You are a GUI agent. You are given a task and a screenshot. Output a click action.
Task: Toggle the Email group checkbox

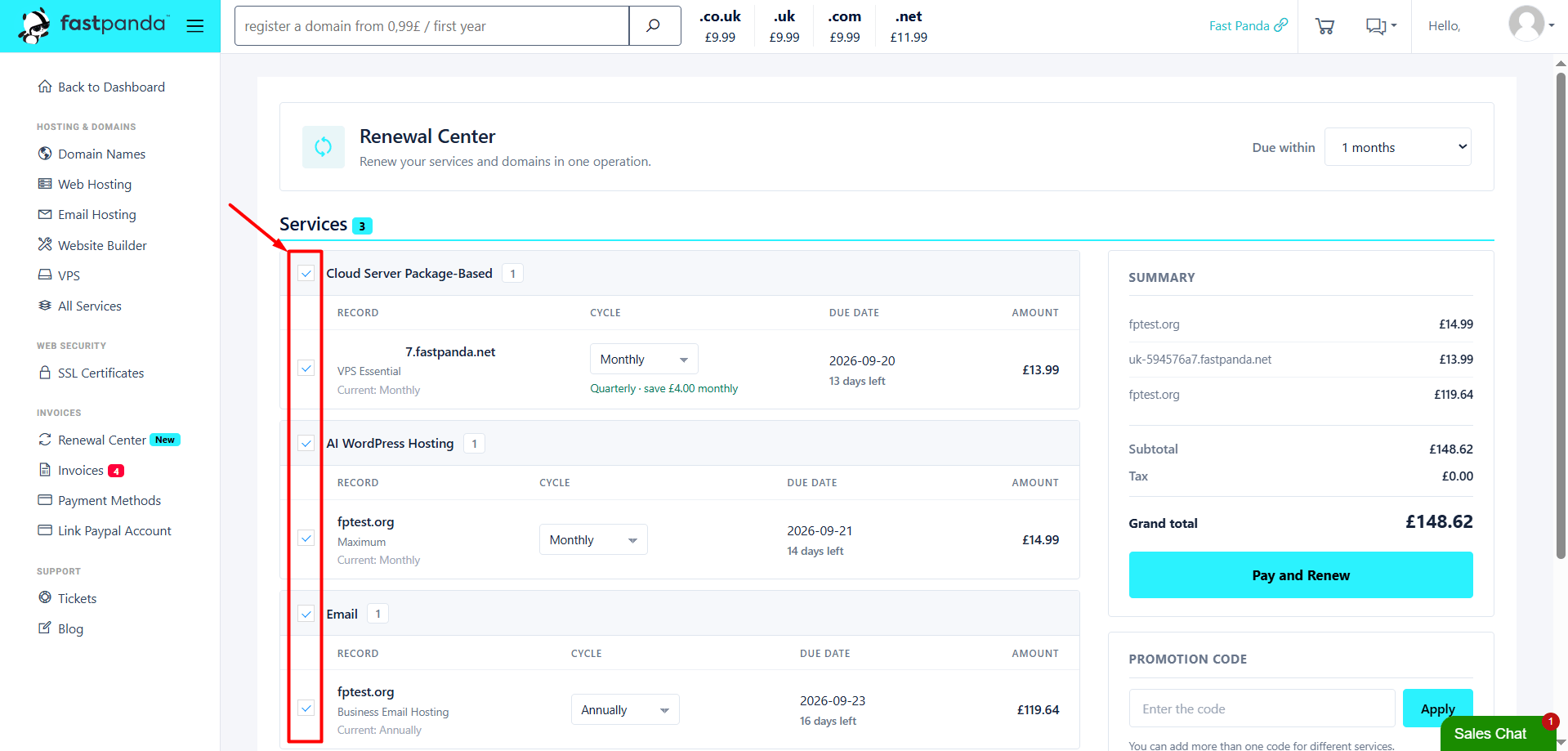[x=306, y=614]
